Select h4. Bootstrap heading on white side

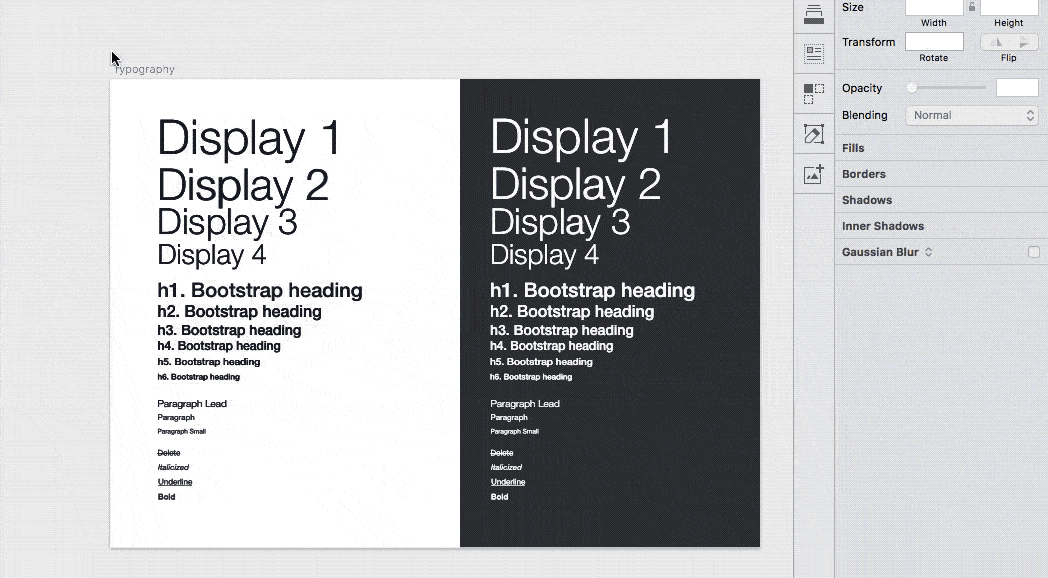[x=219, y=345]
